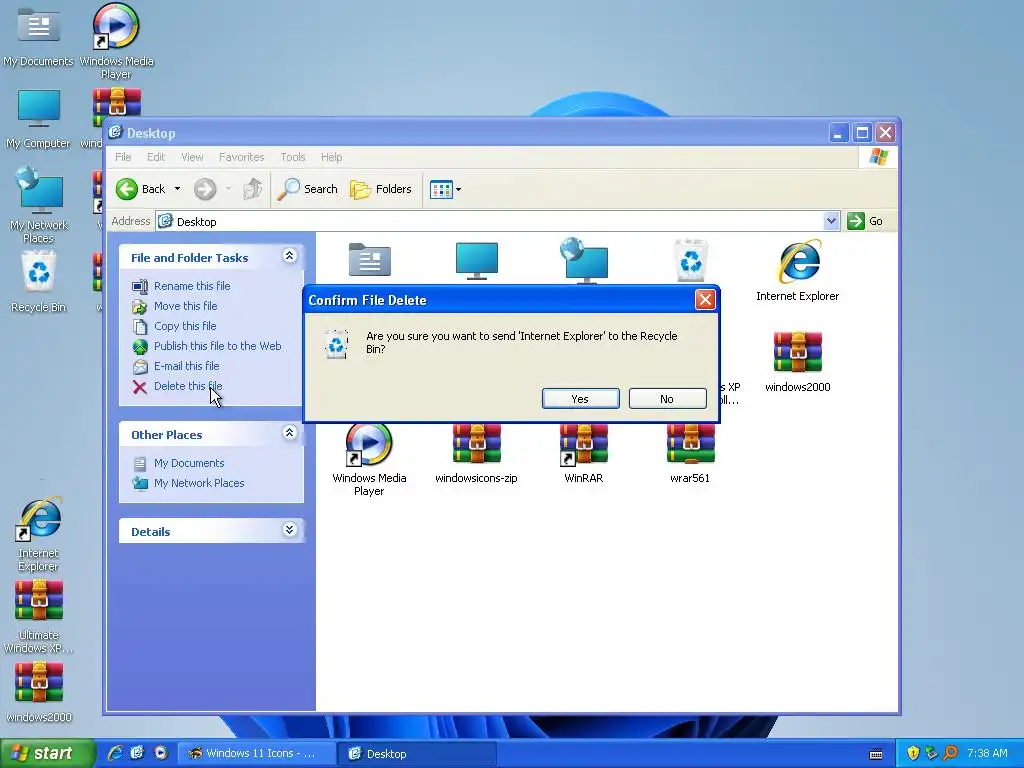The image size is (1024, 768).
Task: Confirm deletion with the Yes button
Action: tap(580, 398)
